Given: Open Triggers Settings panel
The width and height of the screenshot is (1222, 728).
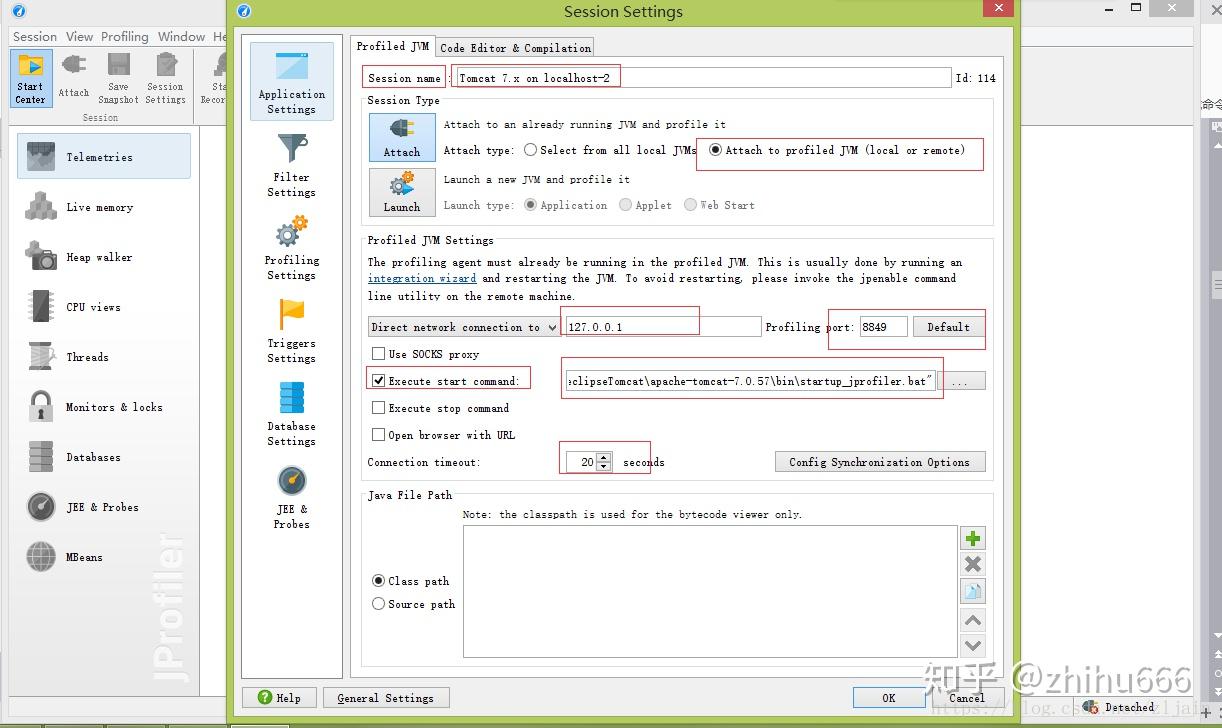Looking at the screenshot, I should pos(291,330).
